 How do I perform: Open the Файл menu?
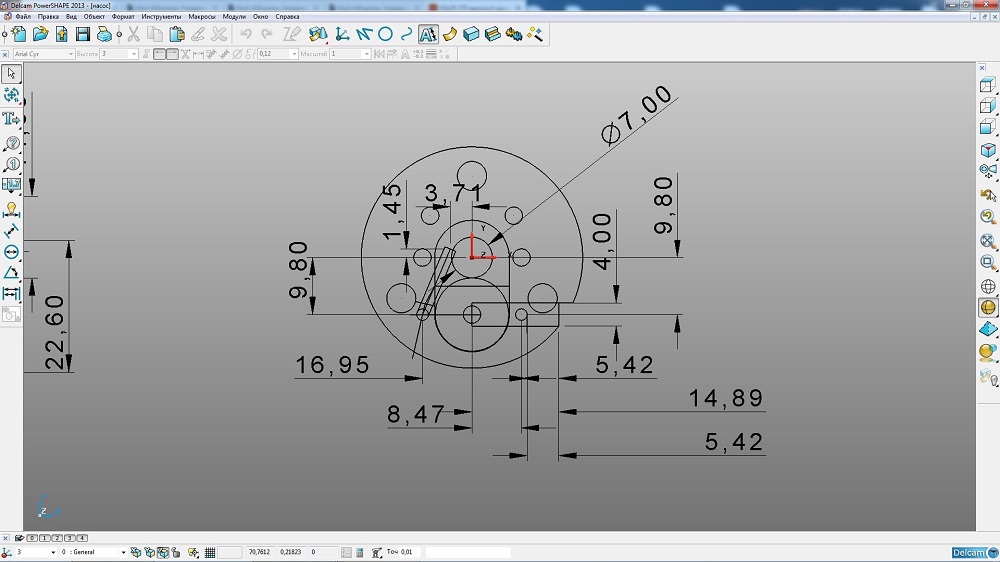click(23, 17)
